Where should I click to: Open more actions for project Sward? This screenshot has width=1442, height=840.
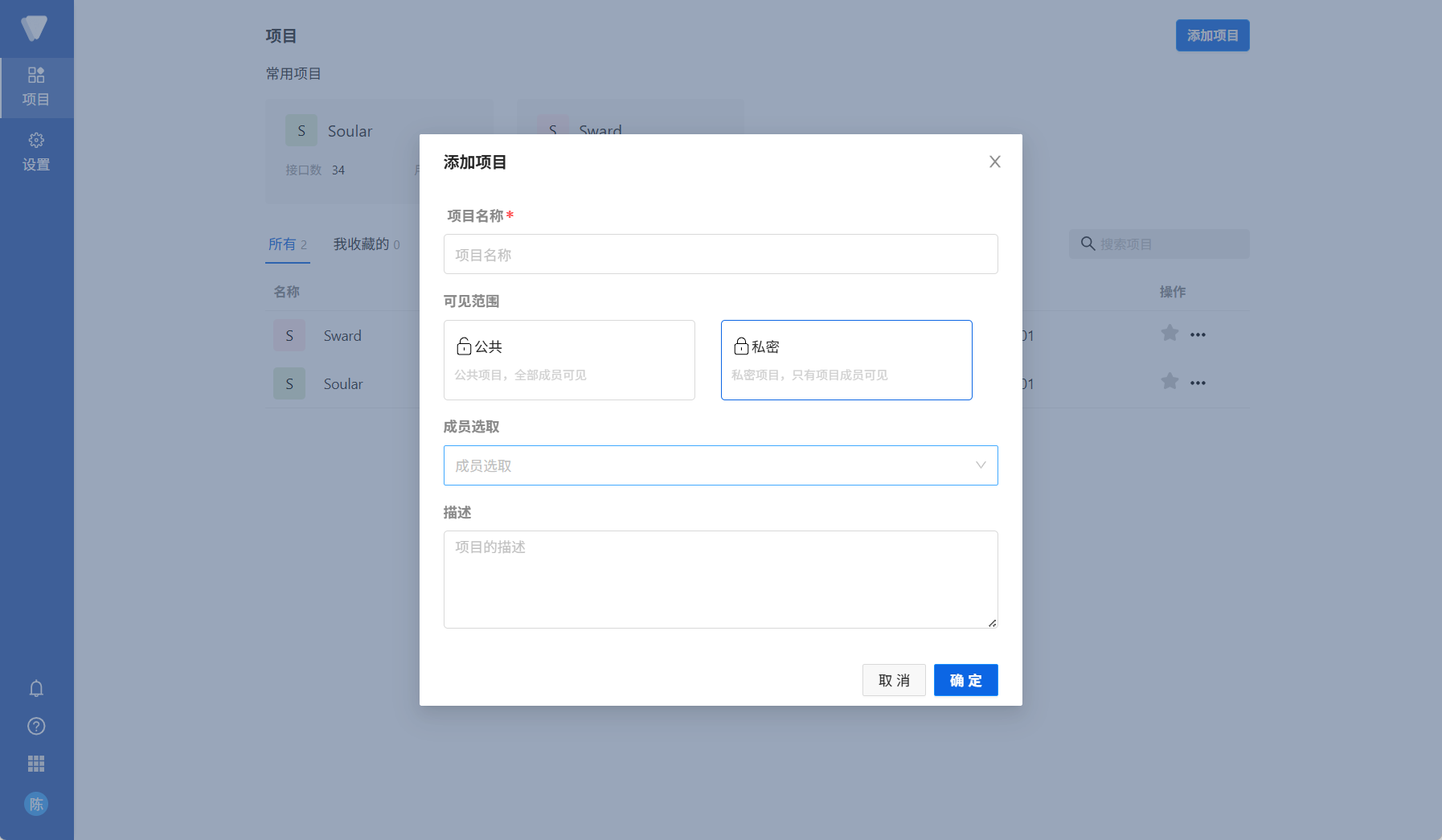[1198, 334]
